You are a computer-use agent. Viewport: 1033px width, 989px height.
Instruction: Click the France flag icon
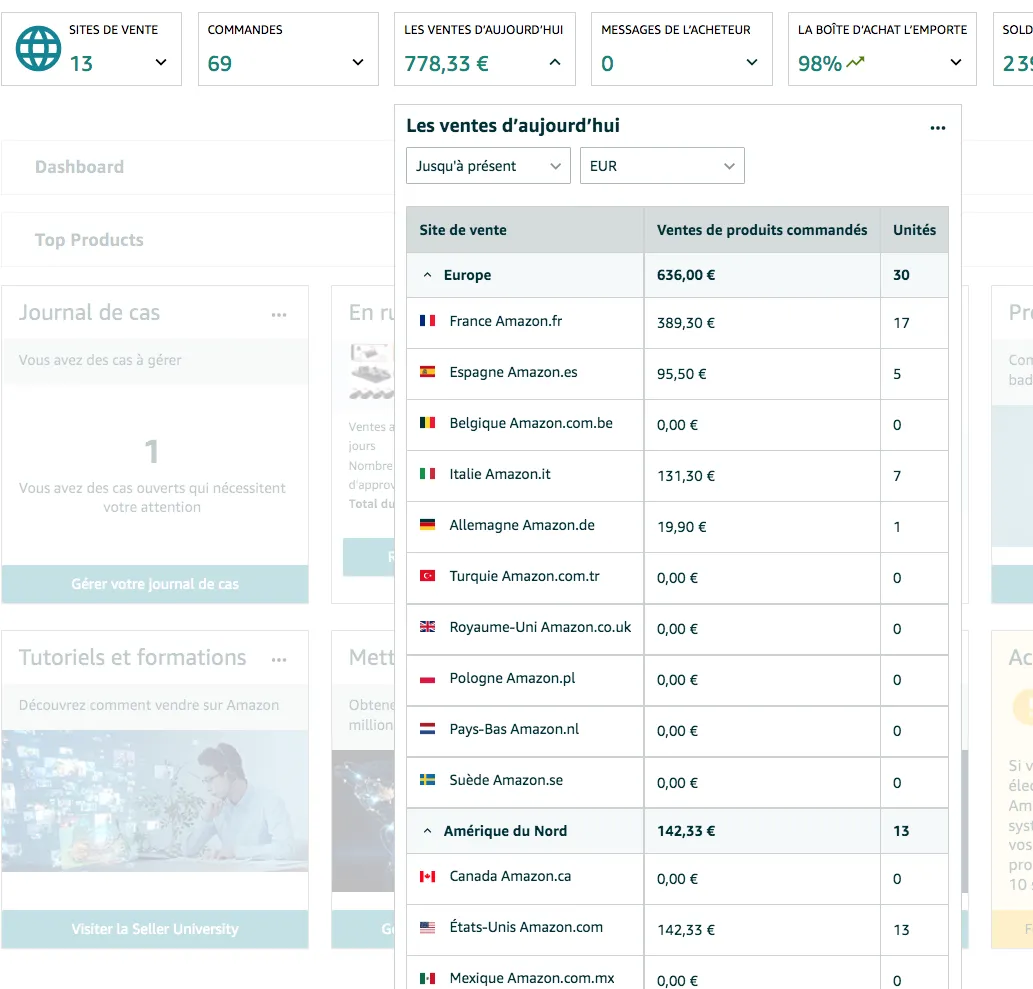click(x=428, y=321)
